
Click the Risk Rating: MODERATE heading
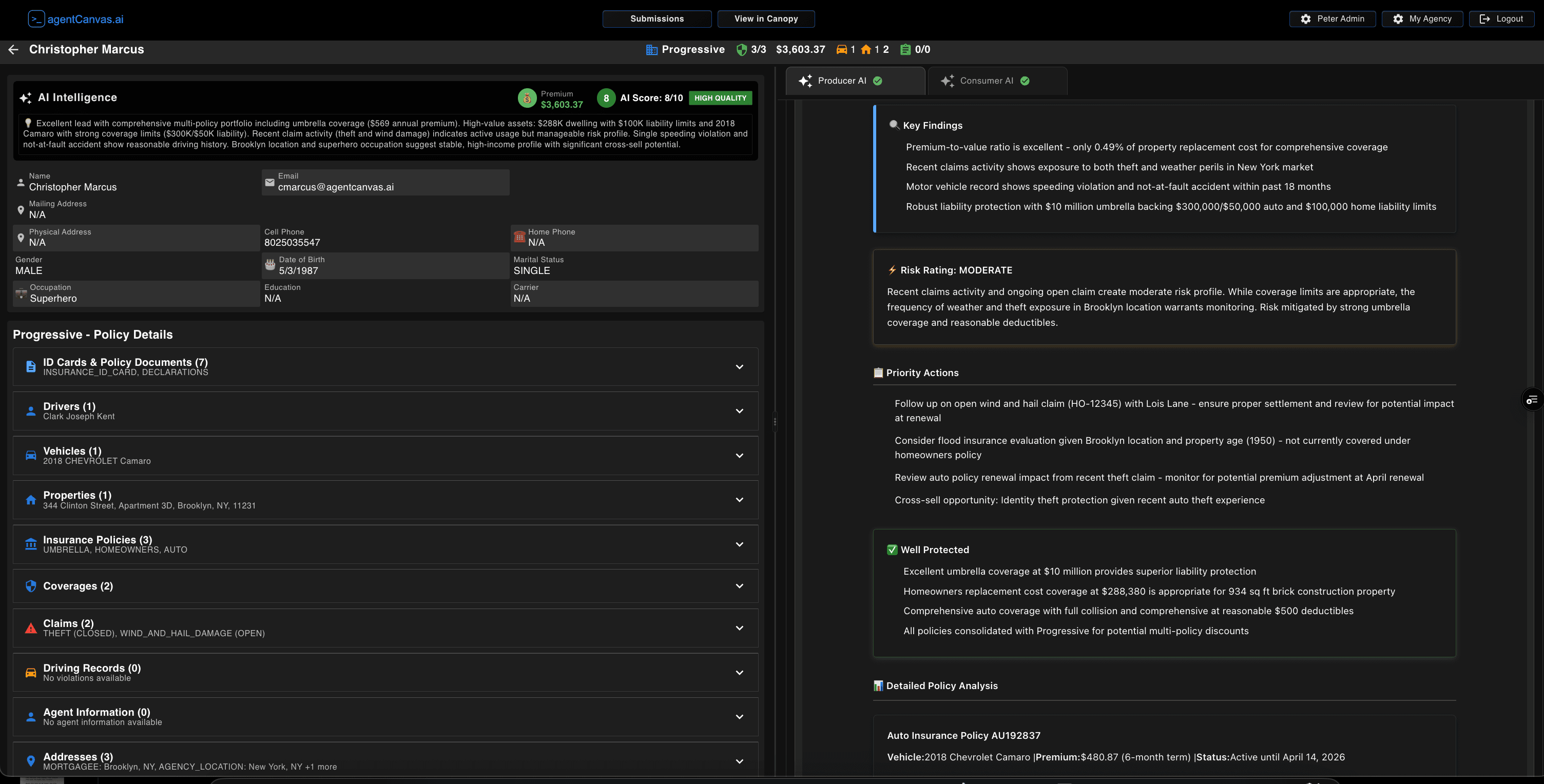pos(956,270)
